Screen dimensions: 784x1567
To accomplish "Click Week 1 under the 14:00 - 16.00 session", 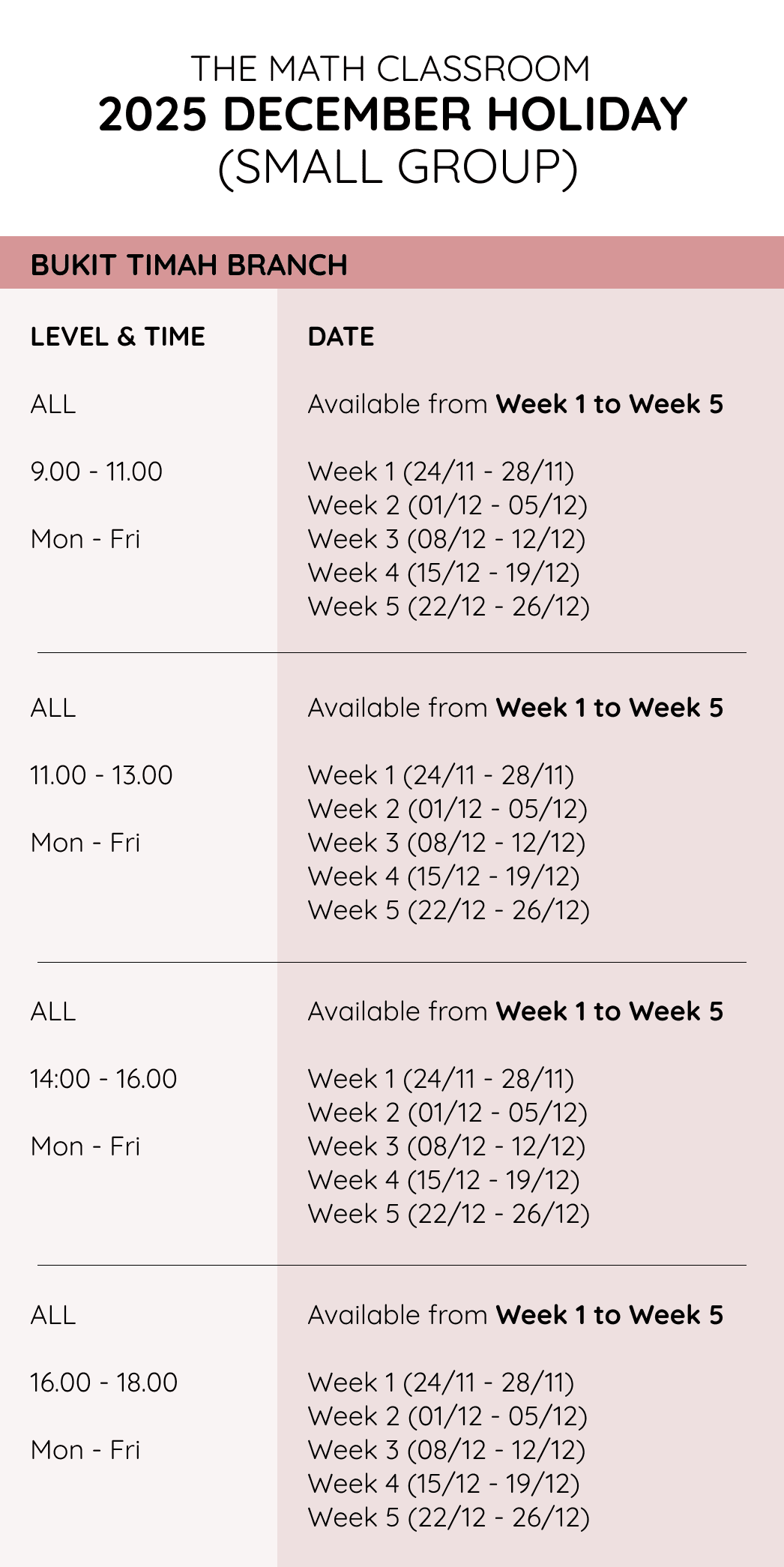I will [x=441, y=1079].
